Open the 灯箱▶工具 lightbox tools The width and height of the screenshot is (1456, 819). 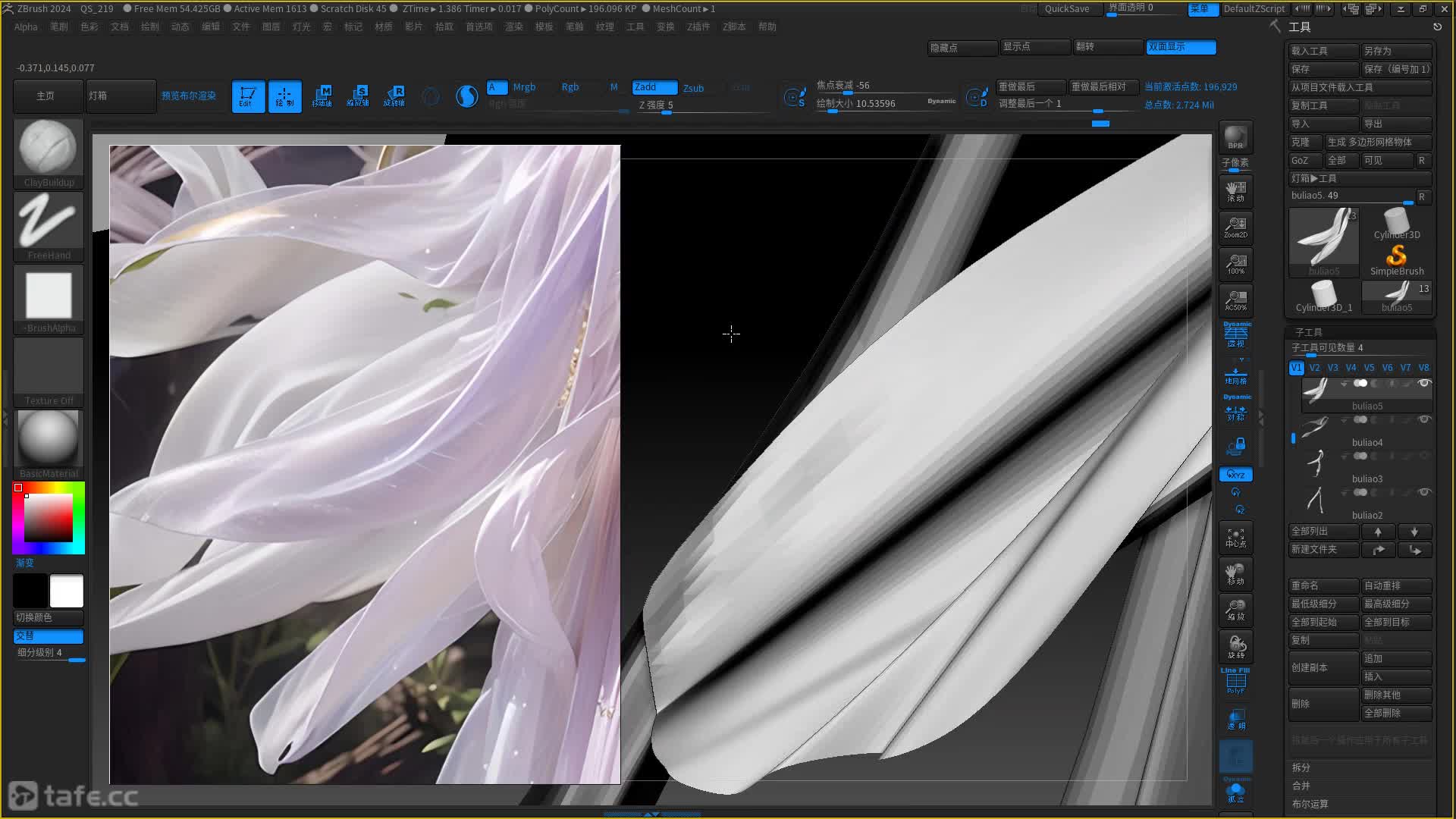pyautogui.click(x=1360, y=178)
